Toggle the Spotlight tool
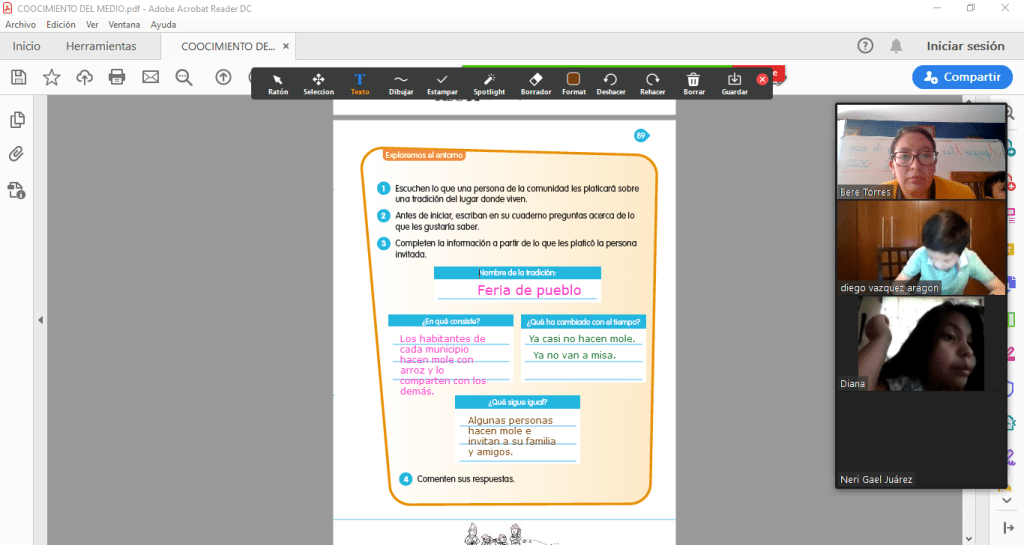The image size is (1024, 545). 489,84
